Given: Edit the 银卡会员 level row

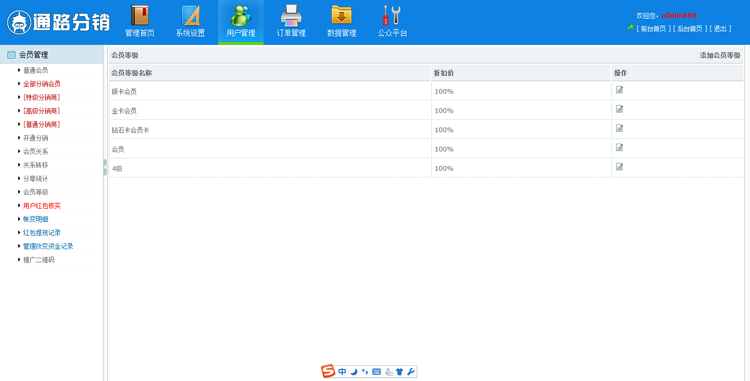Looking at the screenshot, I should [619, 90].
